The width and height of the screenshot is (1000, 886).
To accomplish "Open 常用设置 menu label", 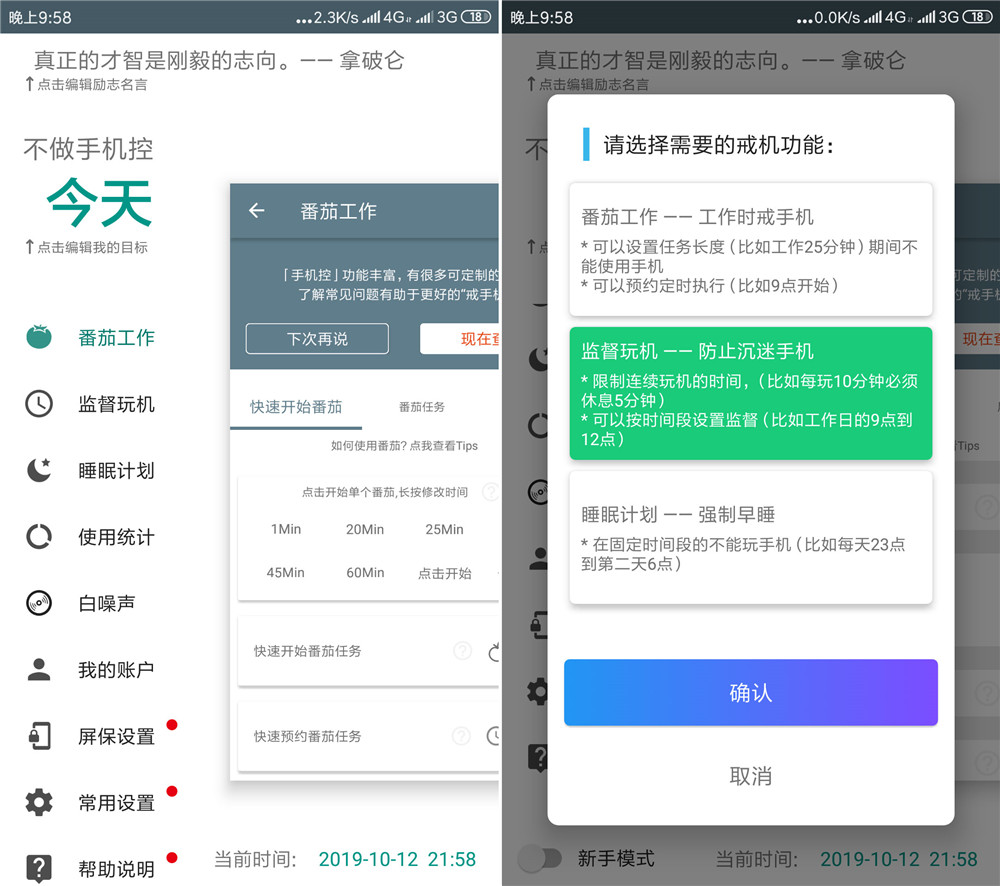I will pos(116,803).
